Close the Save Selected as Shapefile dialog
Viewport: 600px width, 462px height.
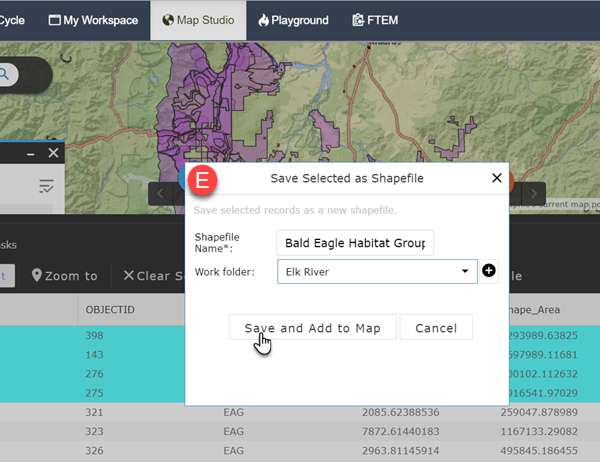(497, 179)
